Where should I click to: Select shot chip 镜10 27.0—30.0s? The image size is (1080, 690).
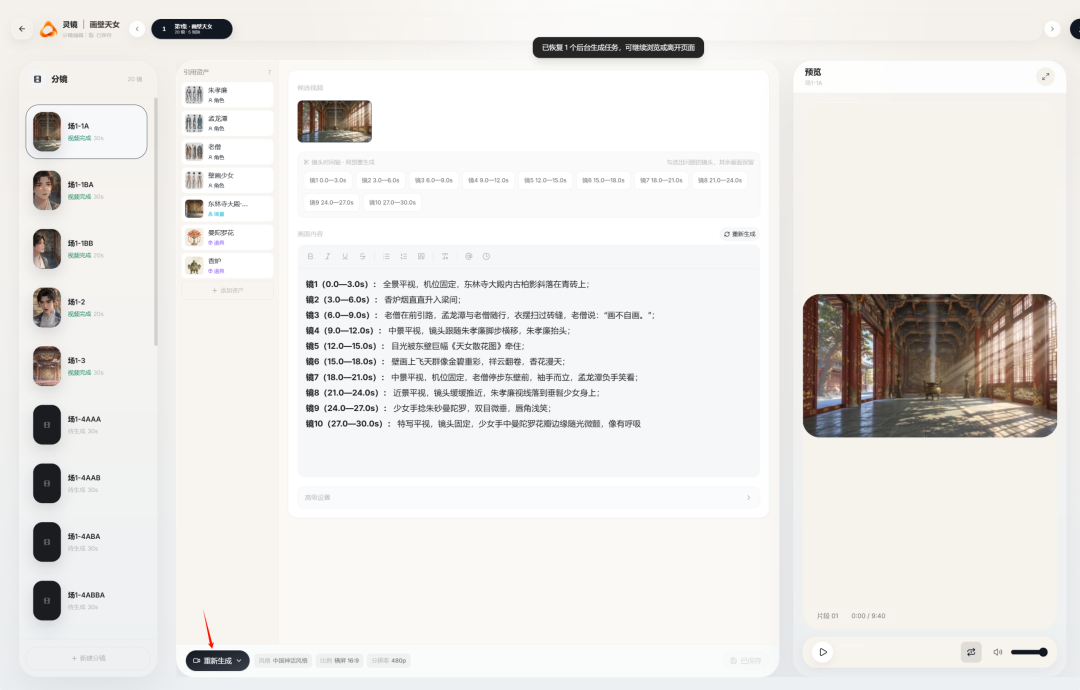pos(392,202)
